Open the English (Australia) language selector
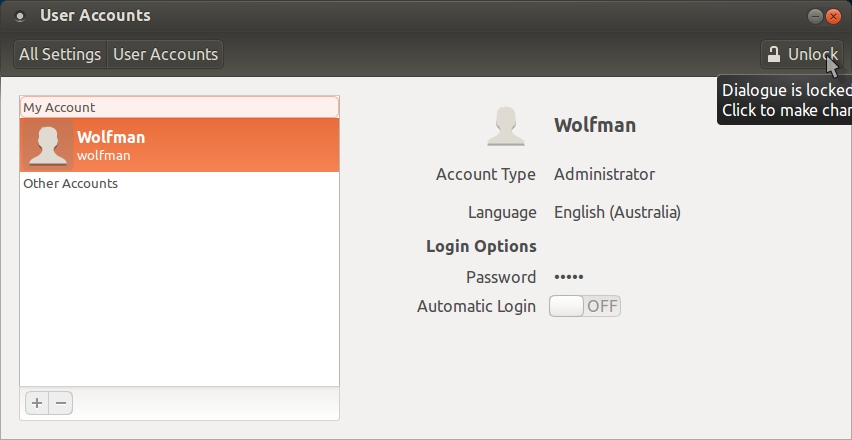This screenshot has height=440, width=852. (x=617, y=212)
